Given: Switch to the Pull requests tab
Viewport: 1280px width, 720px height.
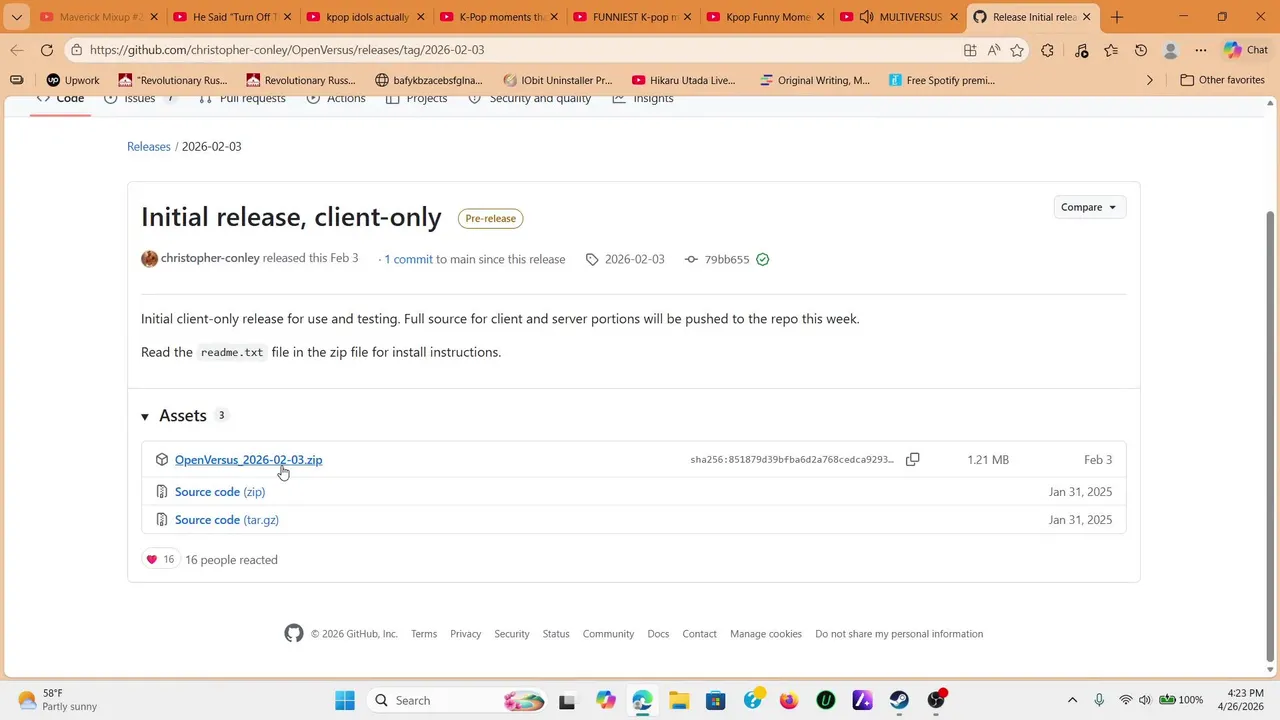Looking at the screenshot, I should tap(242, 98).
